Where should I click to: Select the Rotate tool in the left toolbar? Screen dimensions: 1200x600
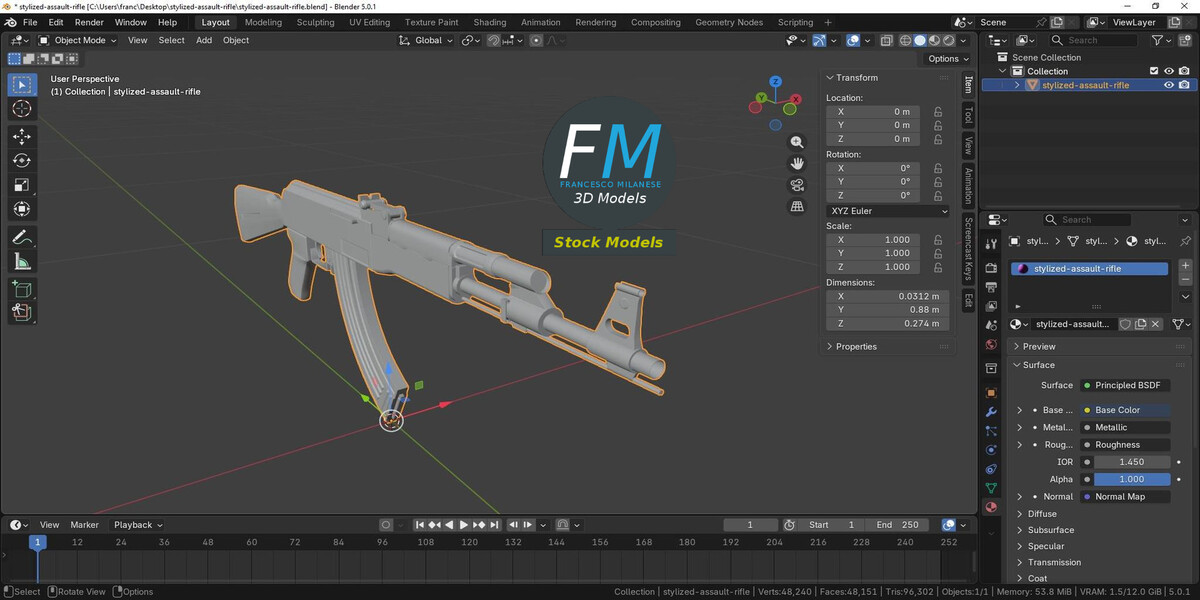point(22,160)
